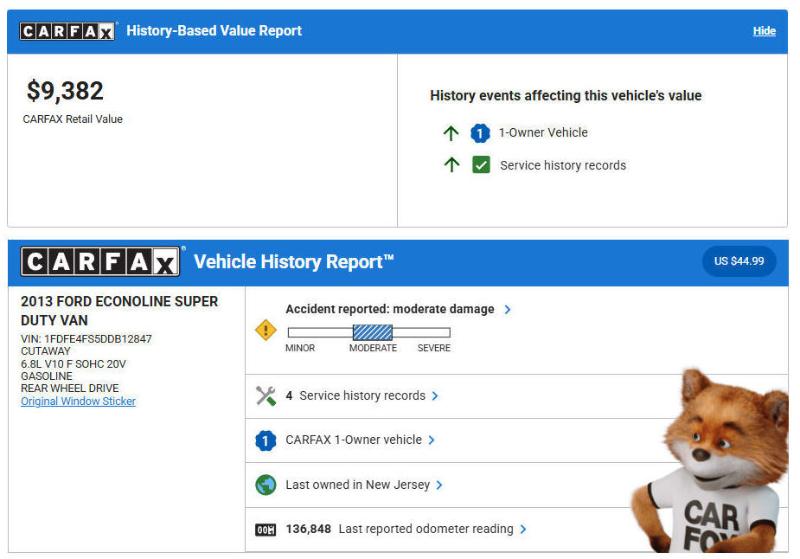Hide the History-Based Value Report

pyautogui.click(x=763, y=31)
